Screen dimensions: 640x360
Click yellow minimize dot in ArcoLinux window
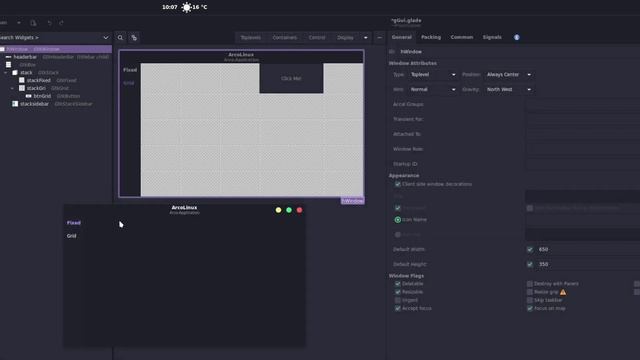pos(278,210)
